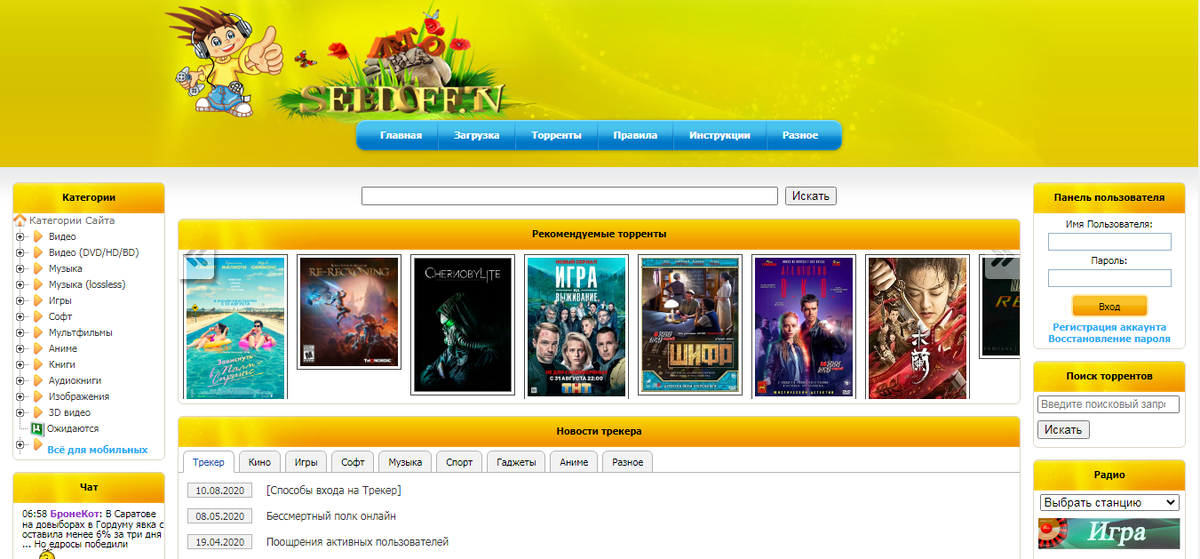
Task: Click the orange arrow icon next to Аудиокниги
Action: click(38, 381)
